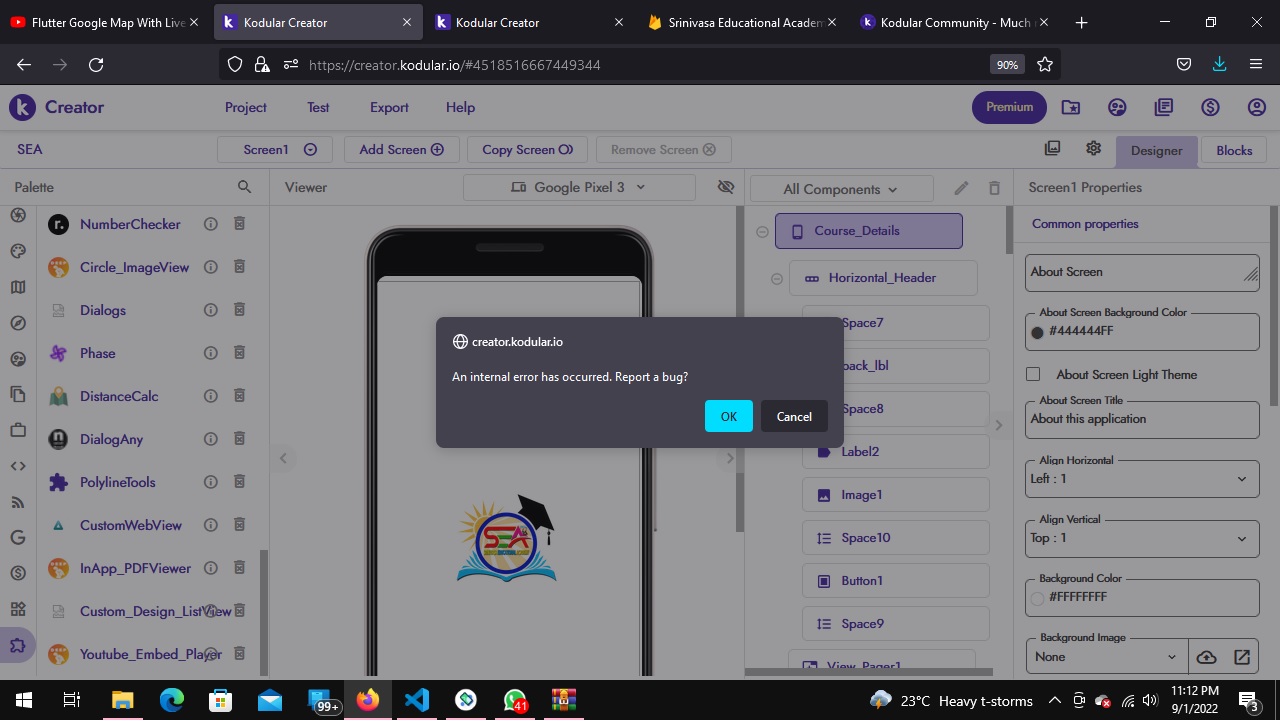Open the Align Vertical dropdown
1284x728 pixels.
coord(1142,538)
